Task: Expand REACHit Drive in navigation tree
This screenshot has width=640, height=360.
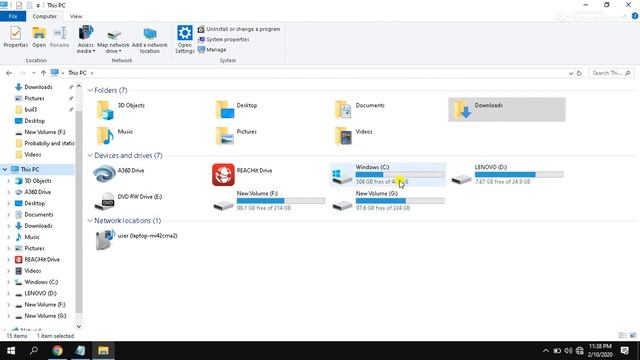Action: click(8, 260)
